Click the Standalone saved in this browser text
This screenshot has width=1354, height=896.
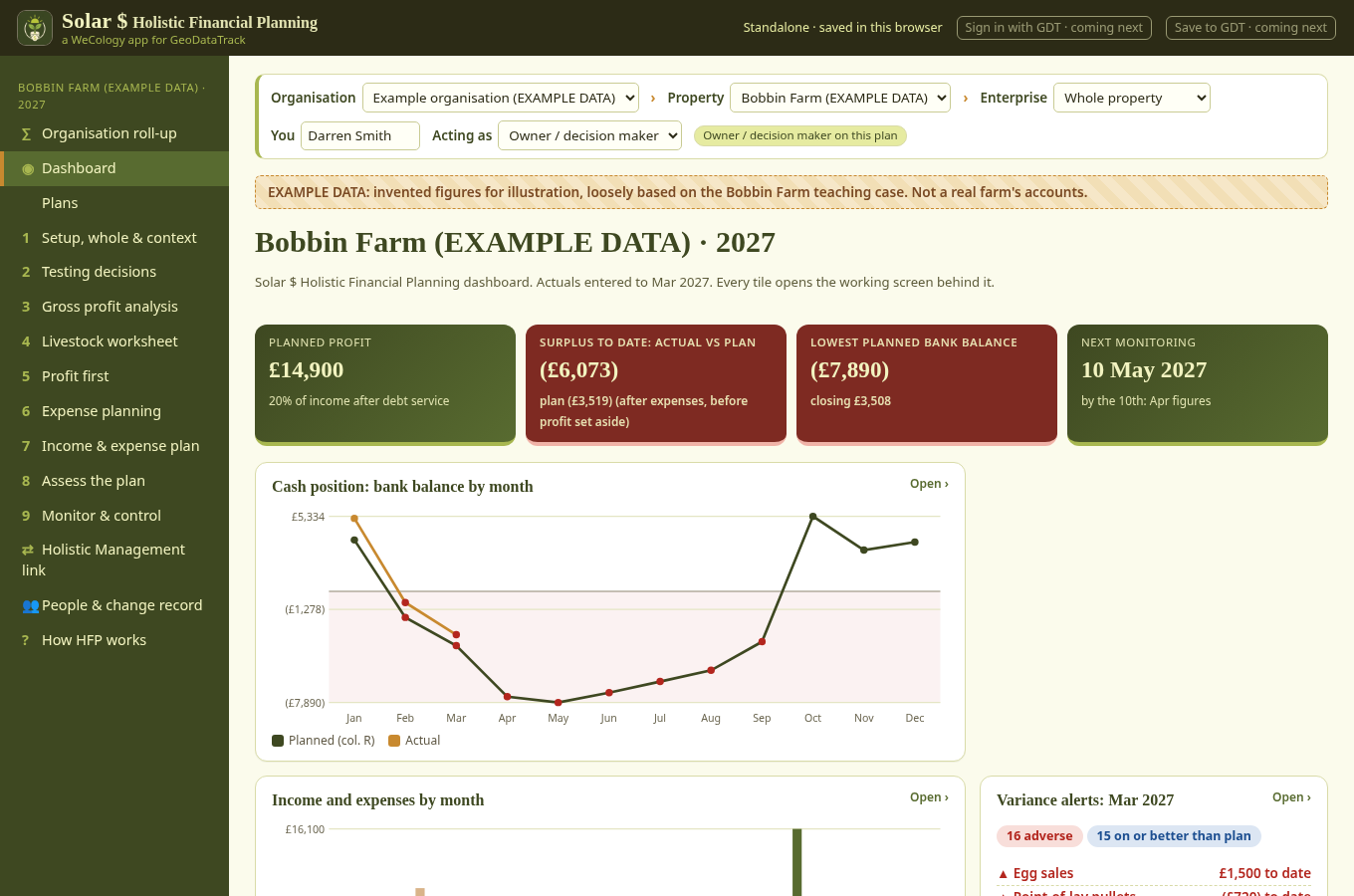coord(842,28)
